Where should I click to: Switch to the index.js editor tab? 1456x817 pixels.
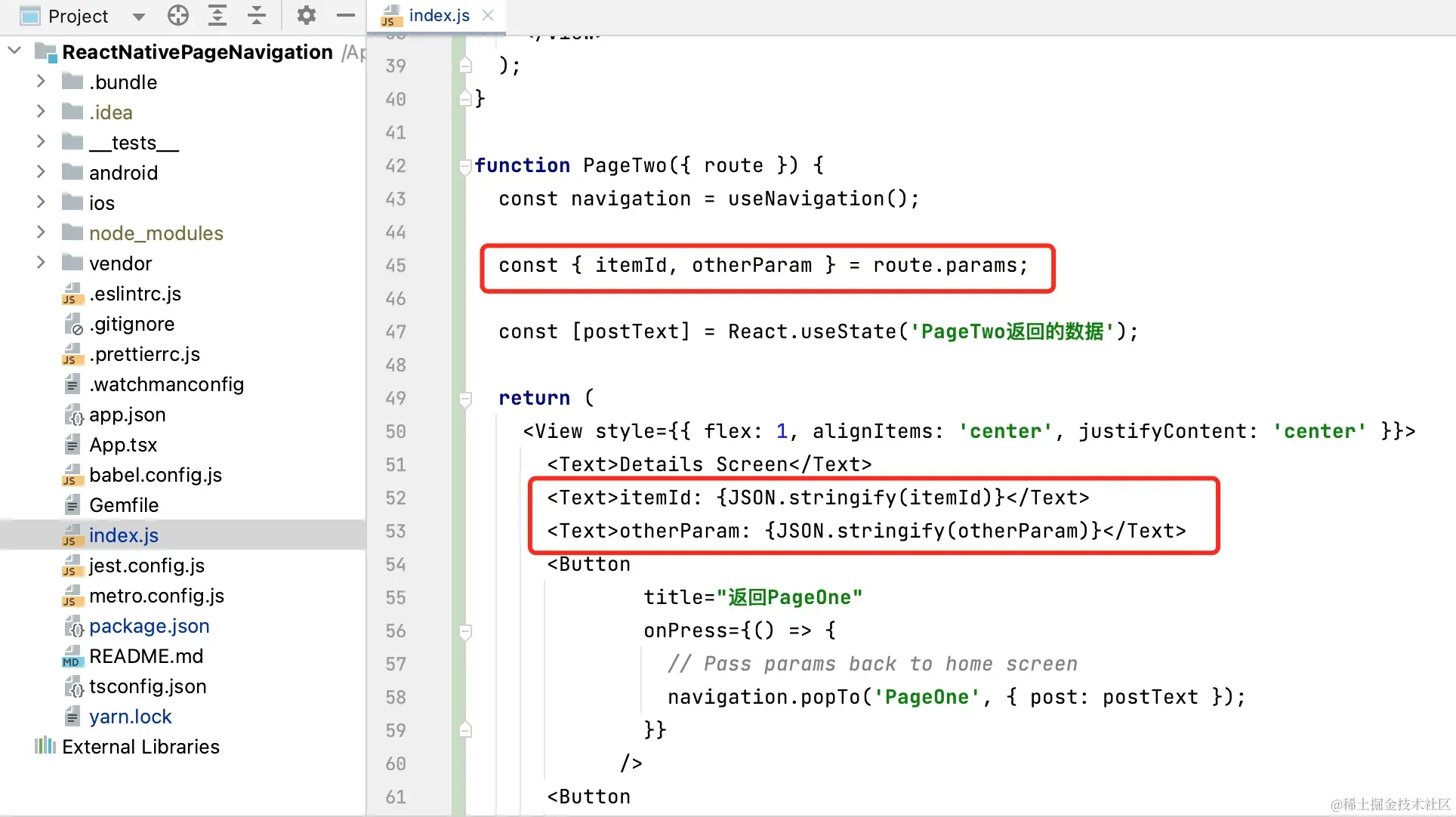pyautogui.click(x=438, y=15)
